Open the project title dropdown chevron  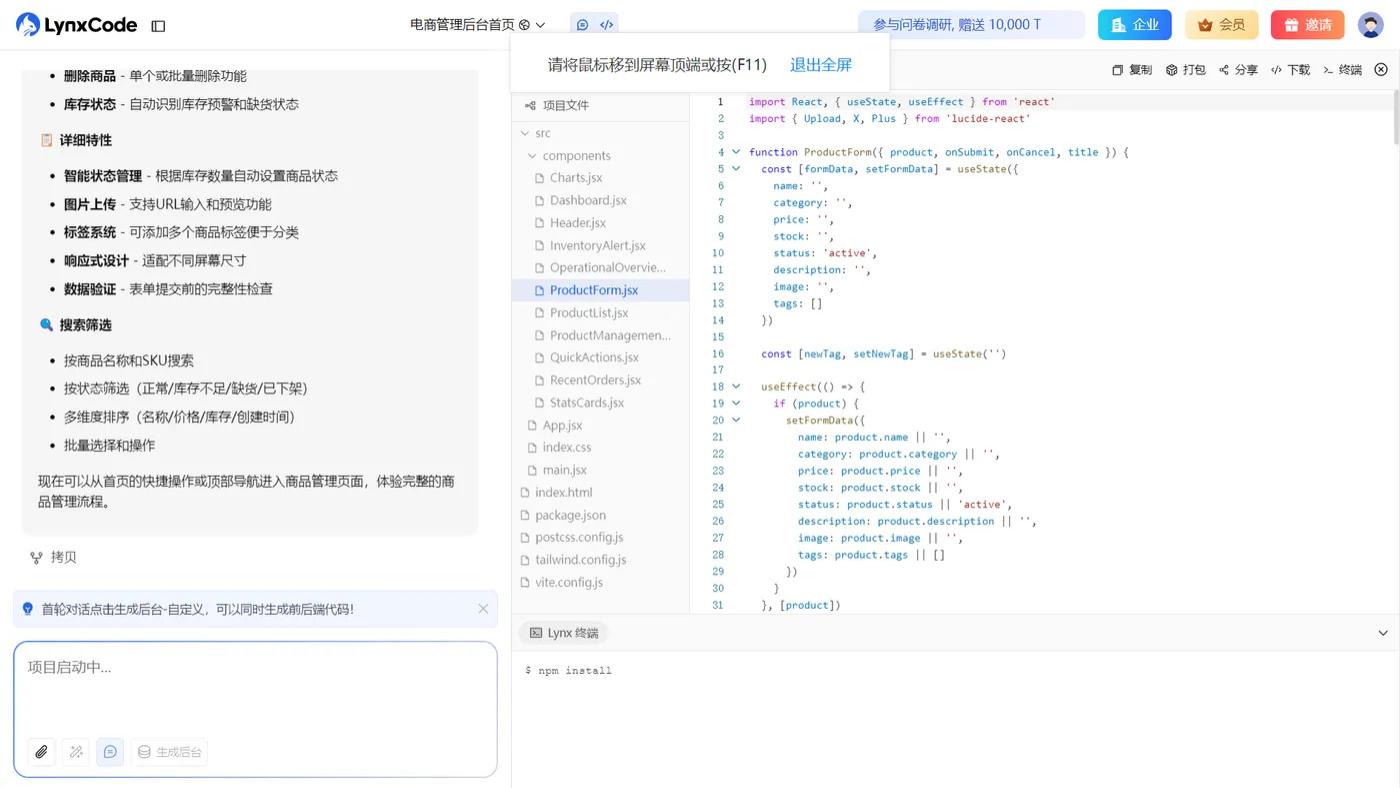coord(538,23)
